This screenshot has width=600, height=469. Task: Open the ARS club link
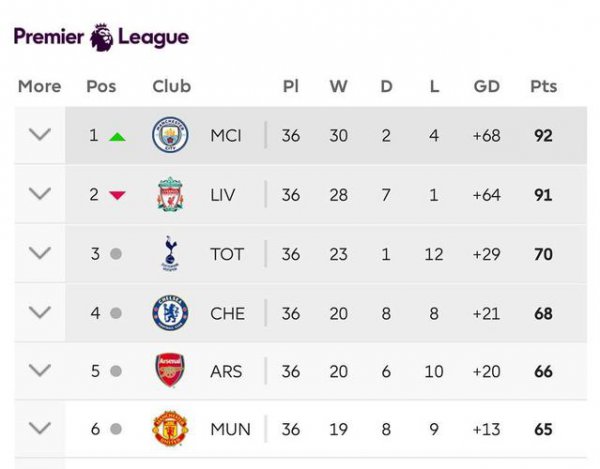tap(226, 371)
